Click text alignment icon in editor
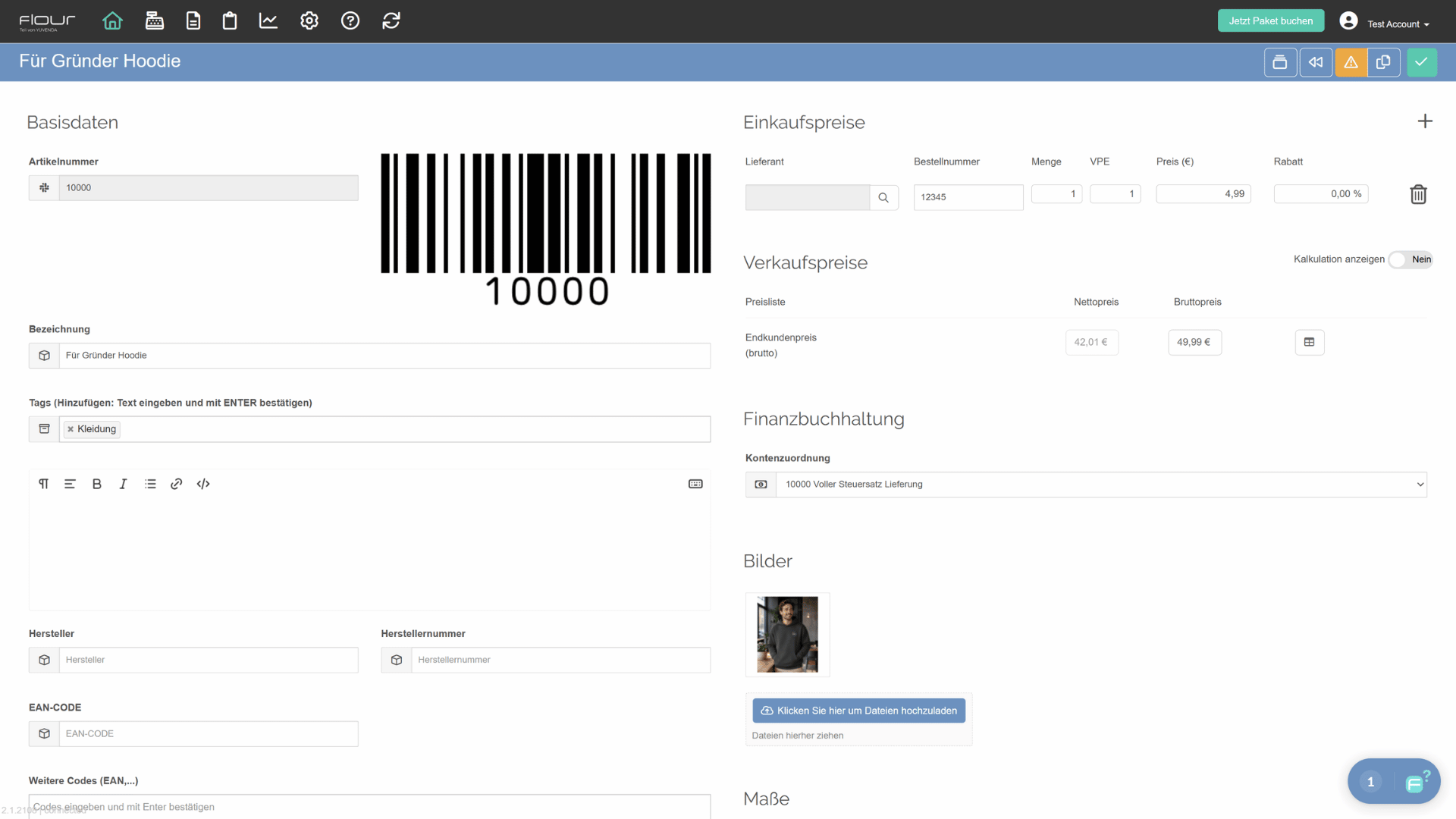1456x819 pixels. [x=70, y=484]
